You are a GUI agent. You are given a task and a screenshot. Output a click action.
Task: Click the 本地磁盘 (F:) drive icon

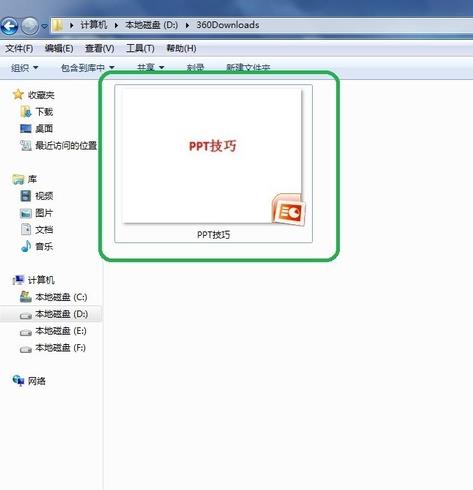(26, 349)
